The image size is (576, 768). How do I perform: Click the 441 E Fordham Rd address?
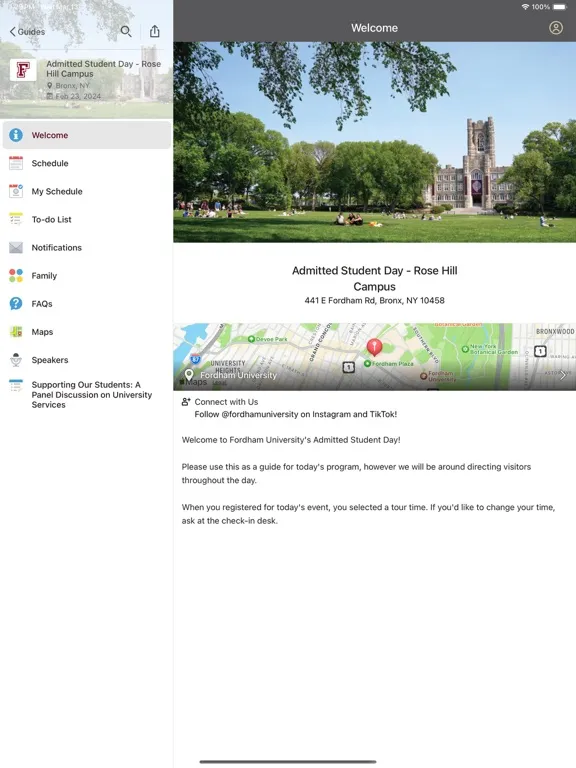374,300
